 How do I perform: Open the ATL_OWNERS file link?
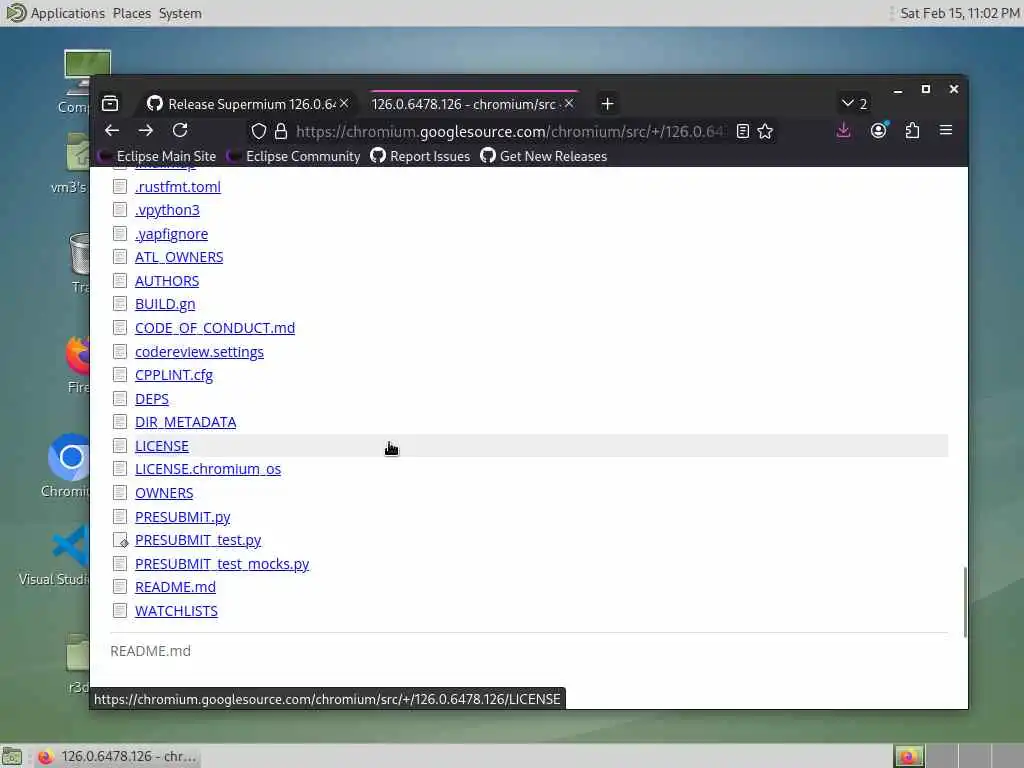tap(179, 257)
